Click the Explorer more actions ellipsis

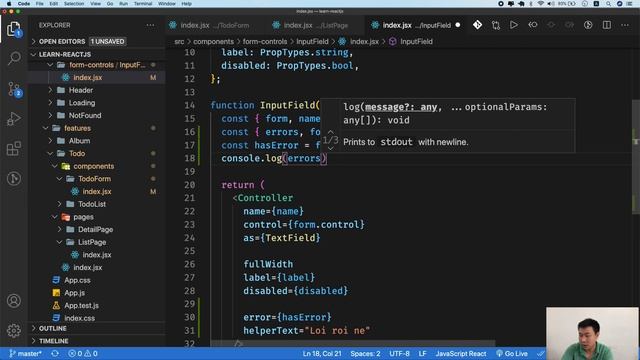(x=150, y=25)
